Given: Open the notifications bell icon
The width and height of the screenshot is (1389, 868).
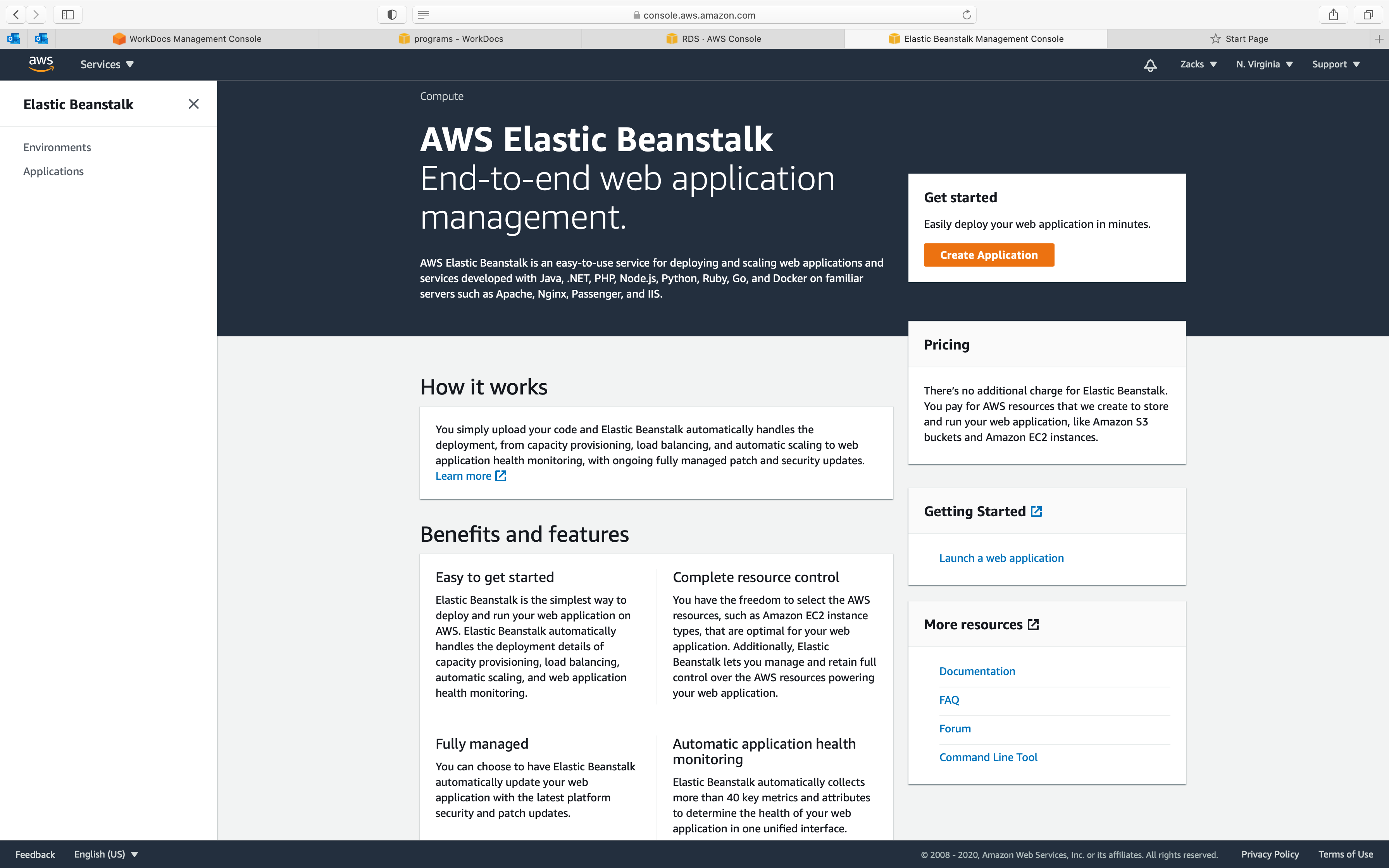Looking at the screenshot, I should point(1149,65).
